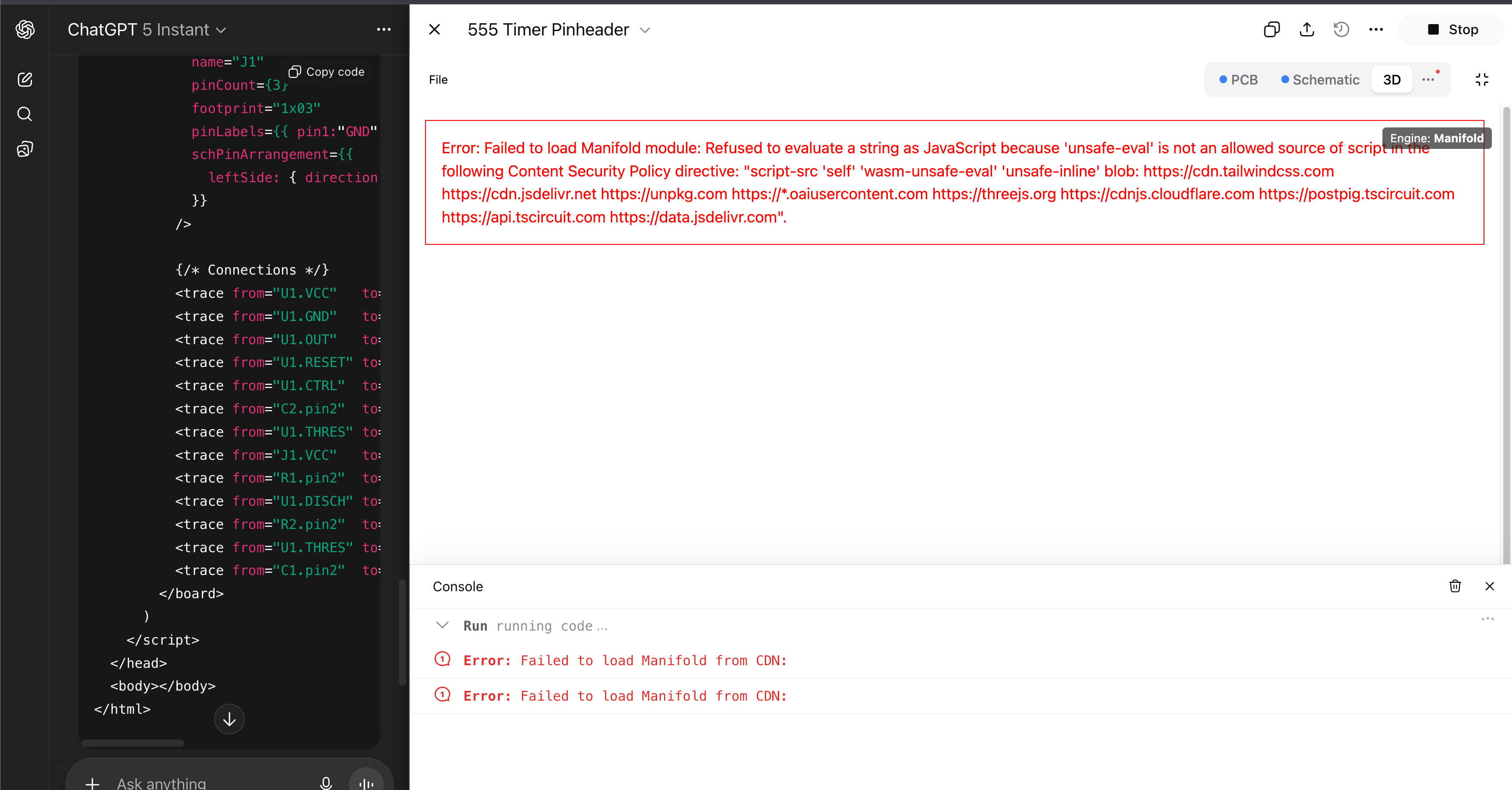Open version history clock icon

point(1341,29)
